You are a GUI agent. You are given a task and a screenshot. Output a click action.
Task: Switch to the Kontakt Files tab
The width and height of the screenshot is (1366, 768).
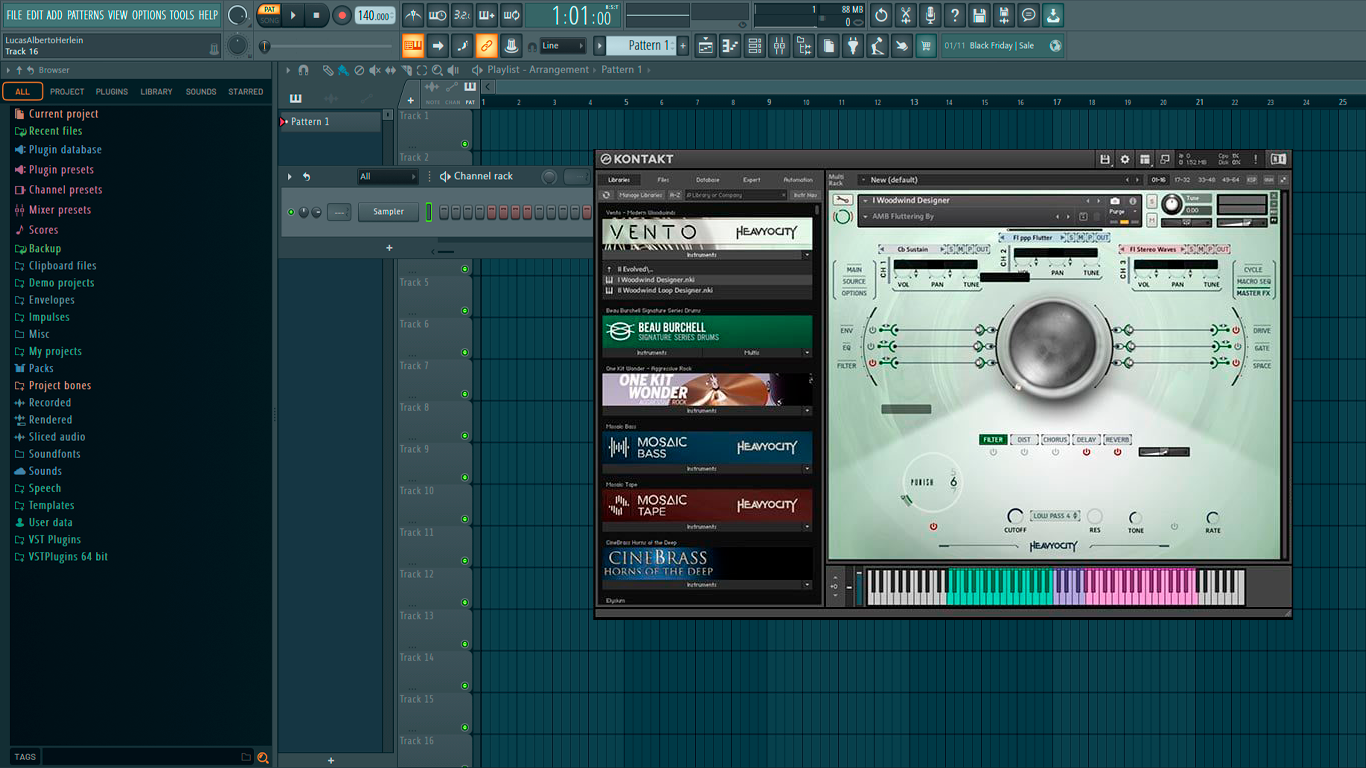click(663, 180)
